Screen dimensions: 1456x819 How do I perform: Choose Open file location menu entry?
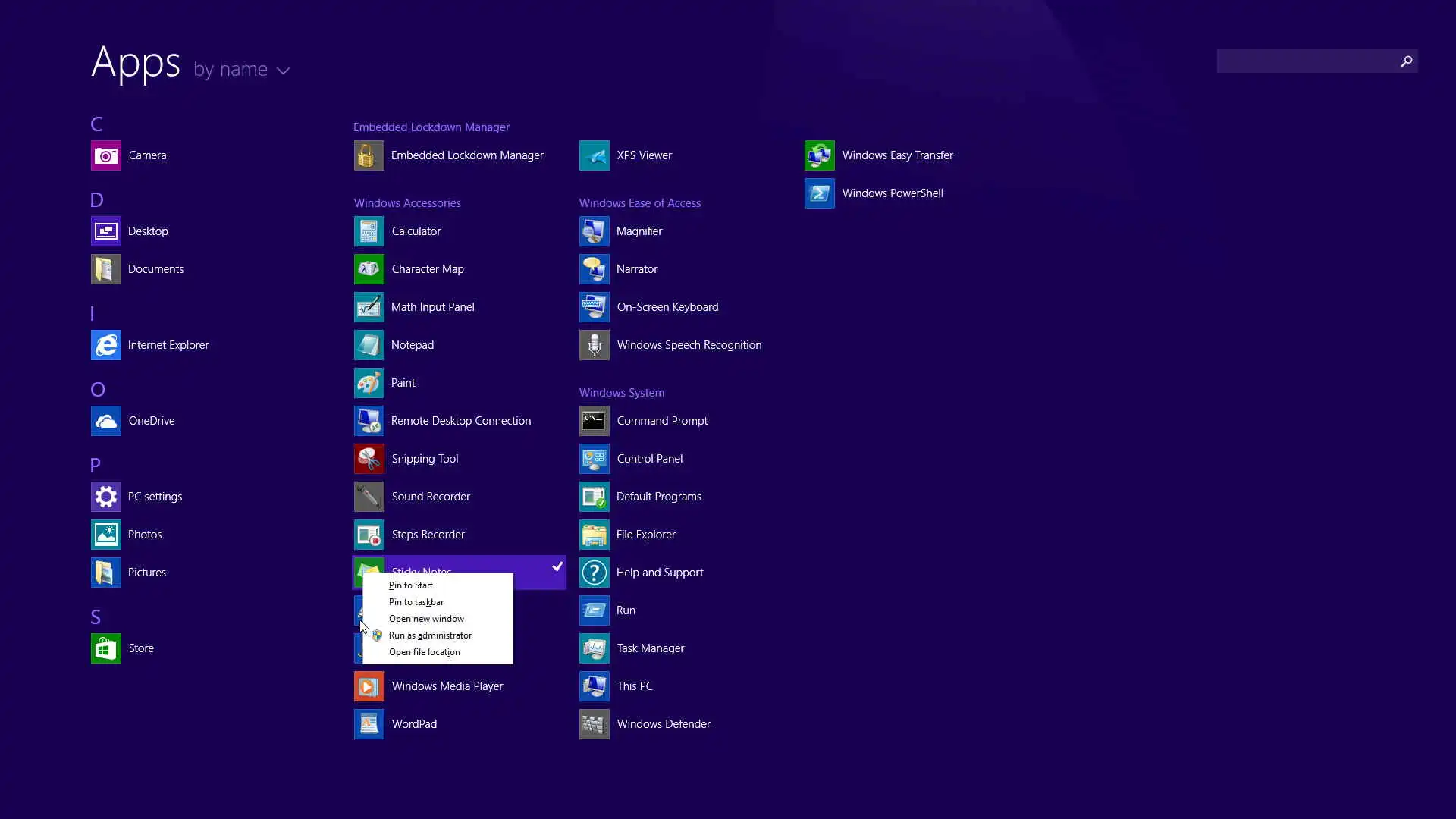tap(424, 652)
